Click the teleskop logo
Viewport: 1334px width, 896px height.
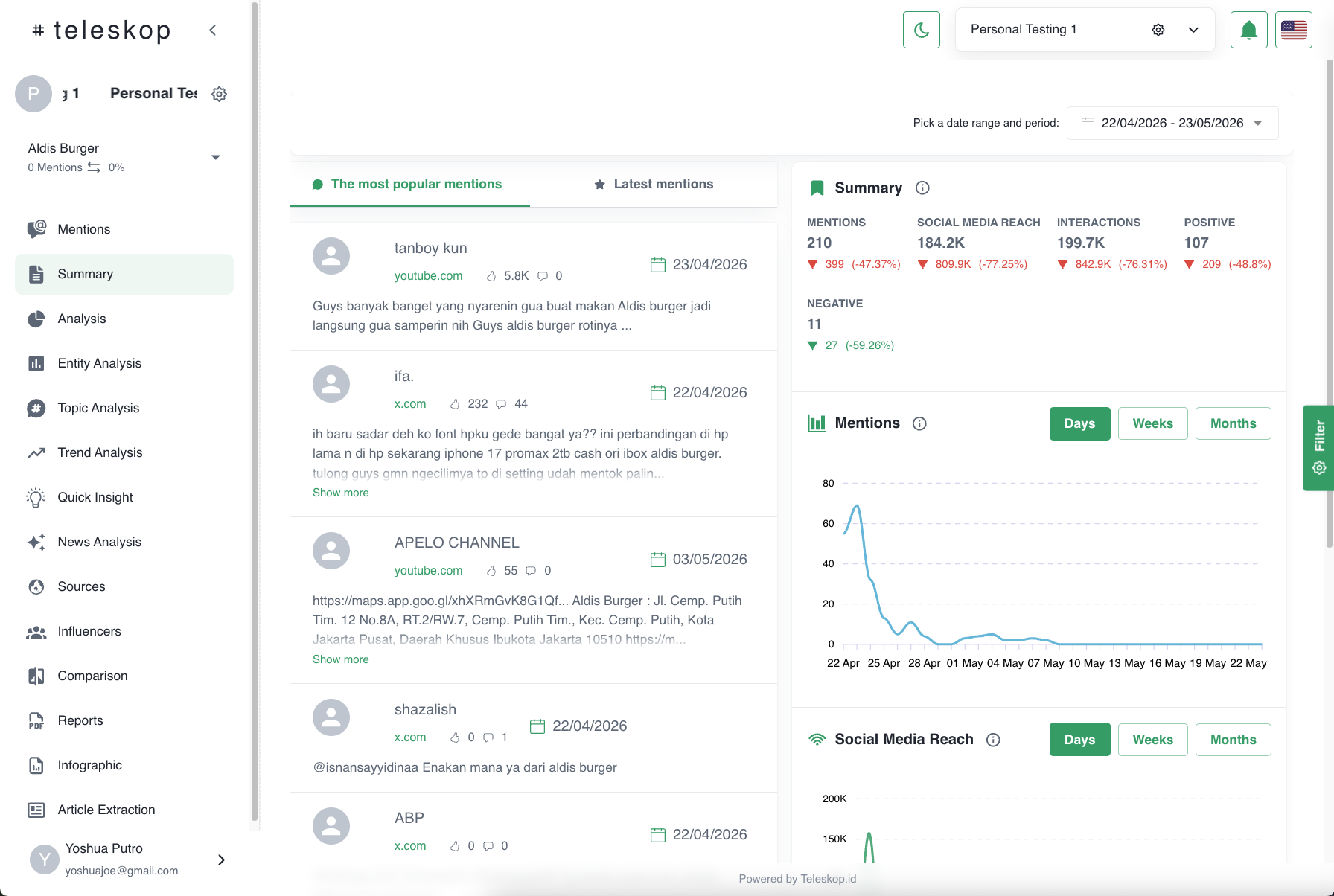point(102,30)
